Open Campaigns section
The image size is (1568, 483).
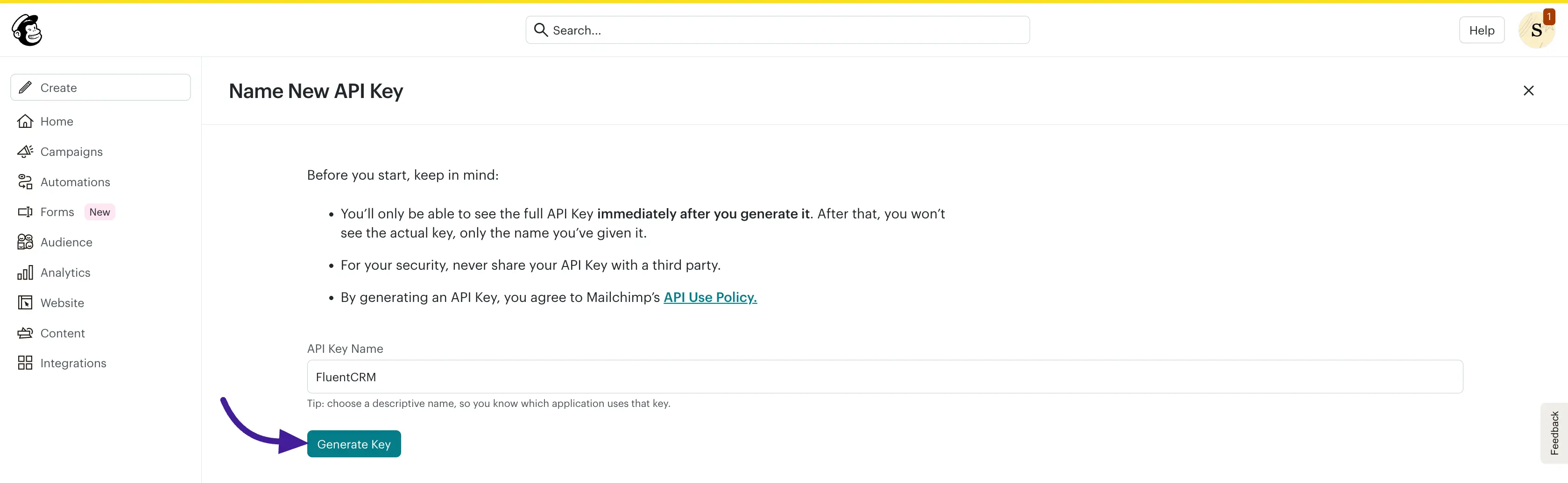click(71, 152)
